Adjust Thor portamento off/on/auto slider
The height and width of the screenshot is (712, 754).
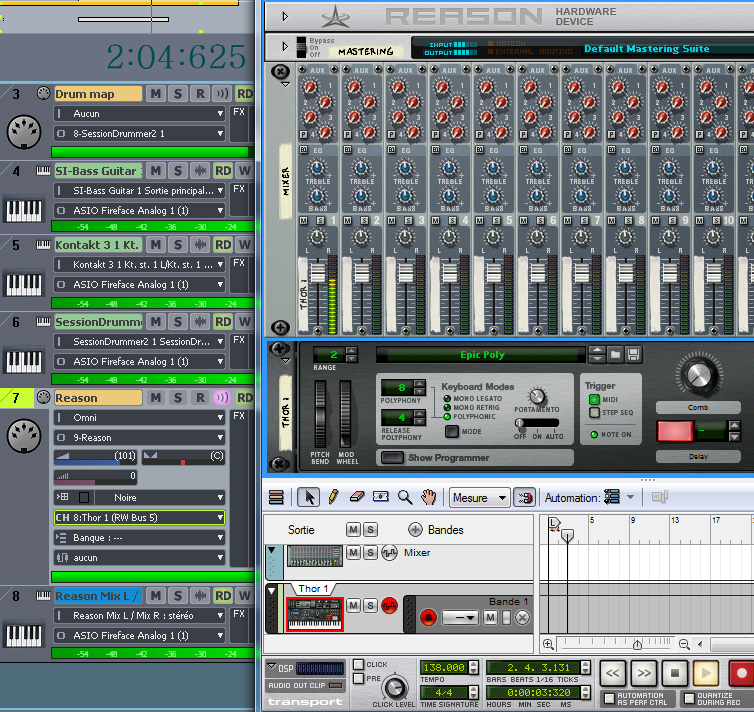(537, 423)
